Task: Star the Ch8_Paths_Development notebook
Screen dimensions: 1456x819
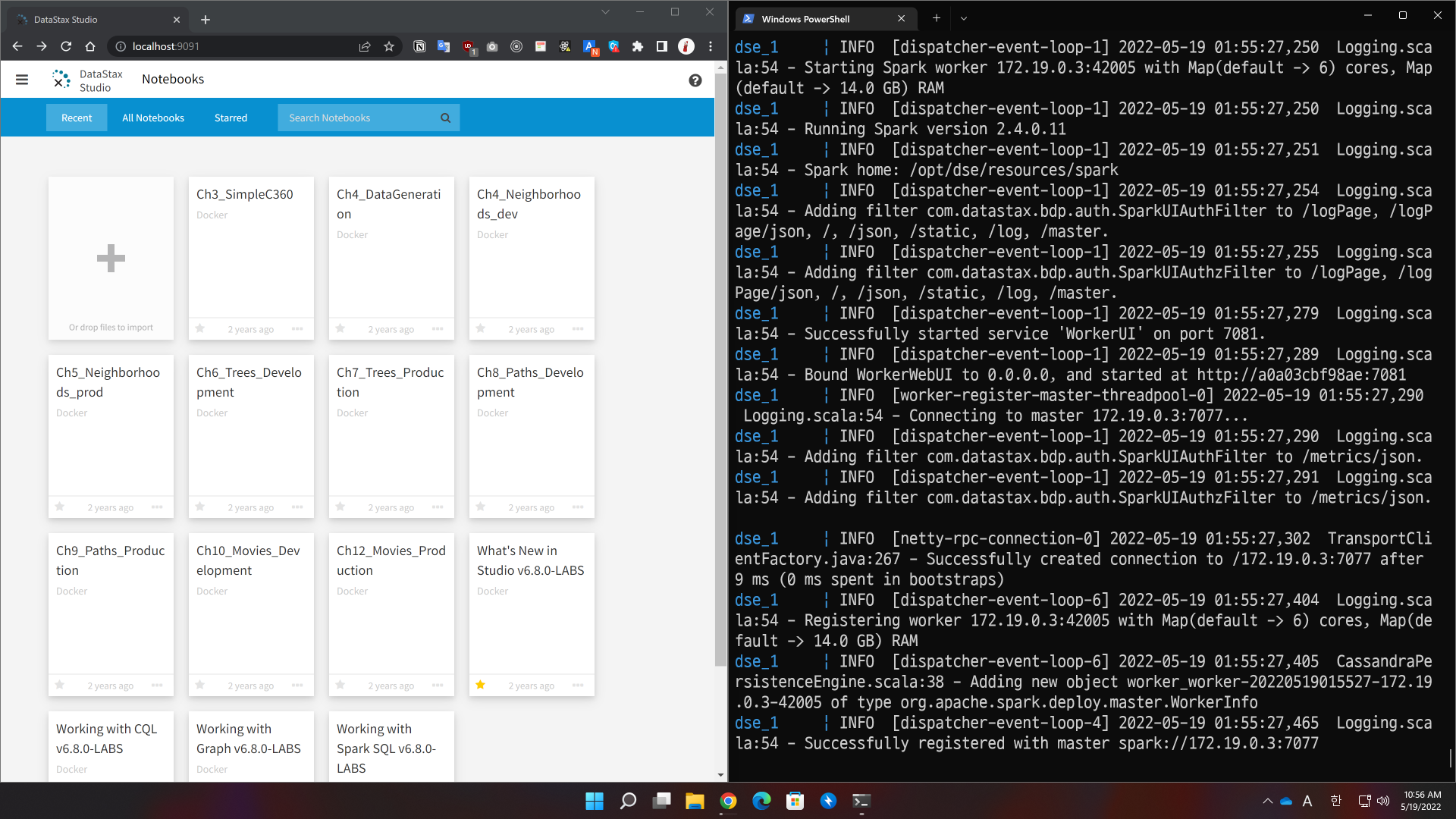Action: click(481, 507)
